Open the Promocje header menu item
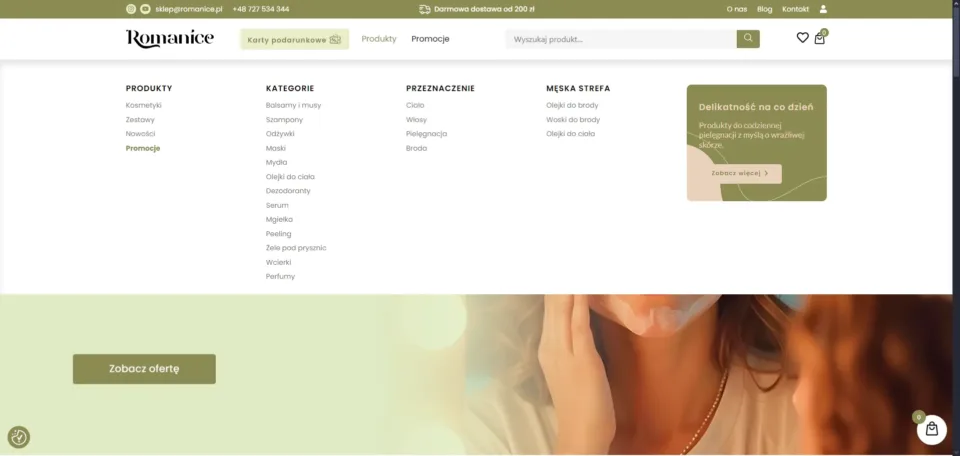The height and width of the screenshot is (456, 960). point(430,39)
